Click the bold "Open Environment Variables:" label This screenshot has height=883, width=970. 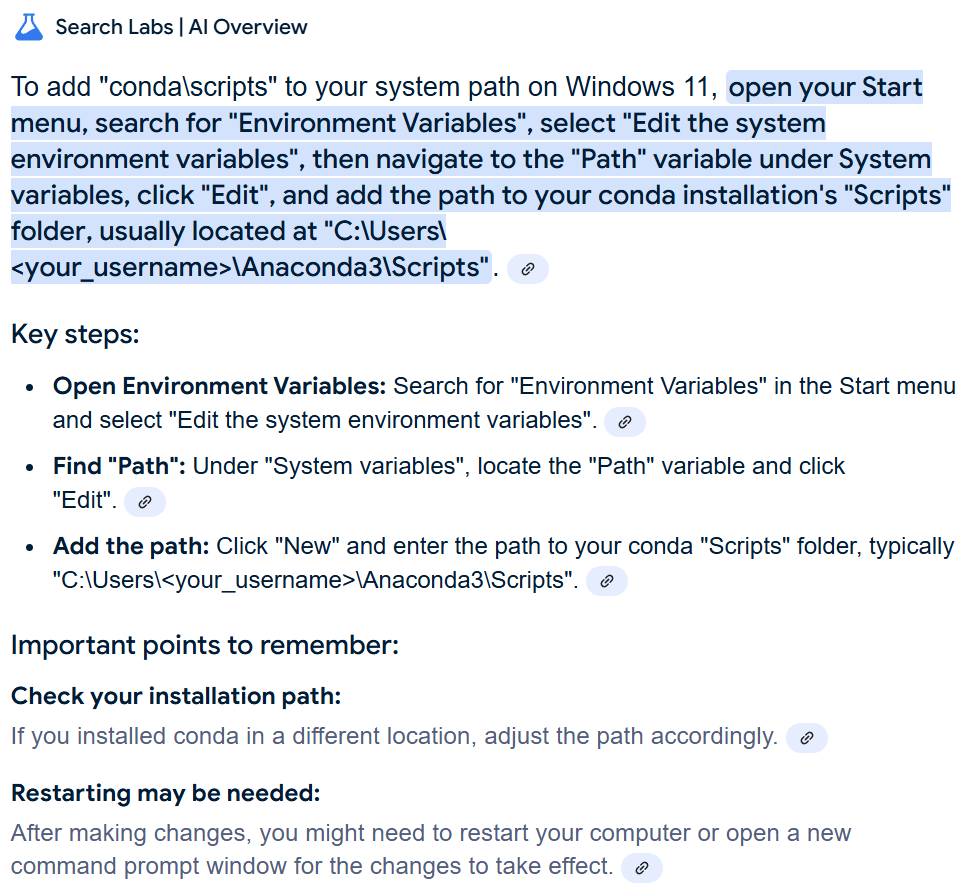tap(219, 386)
